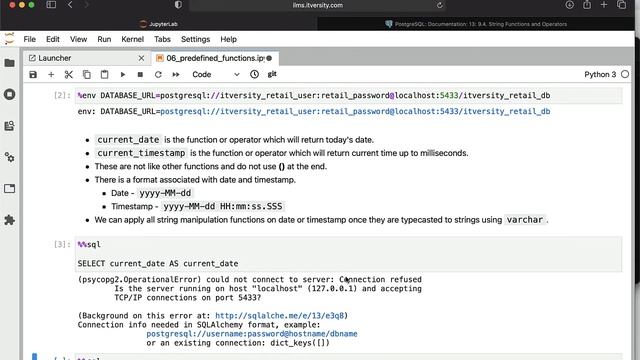Open the Settings menu
The height and width of the screenshot is (360, 640).
196,39
